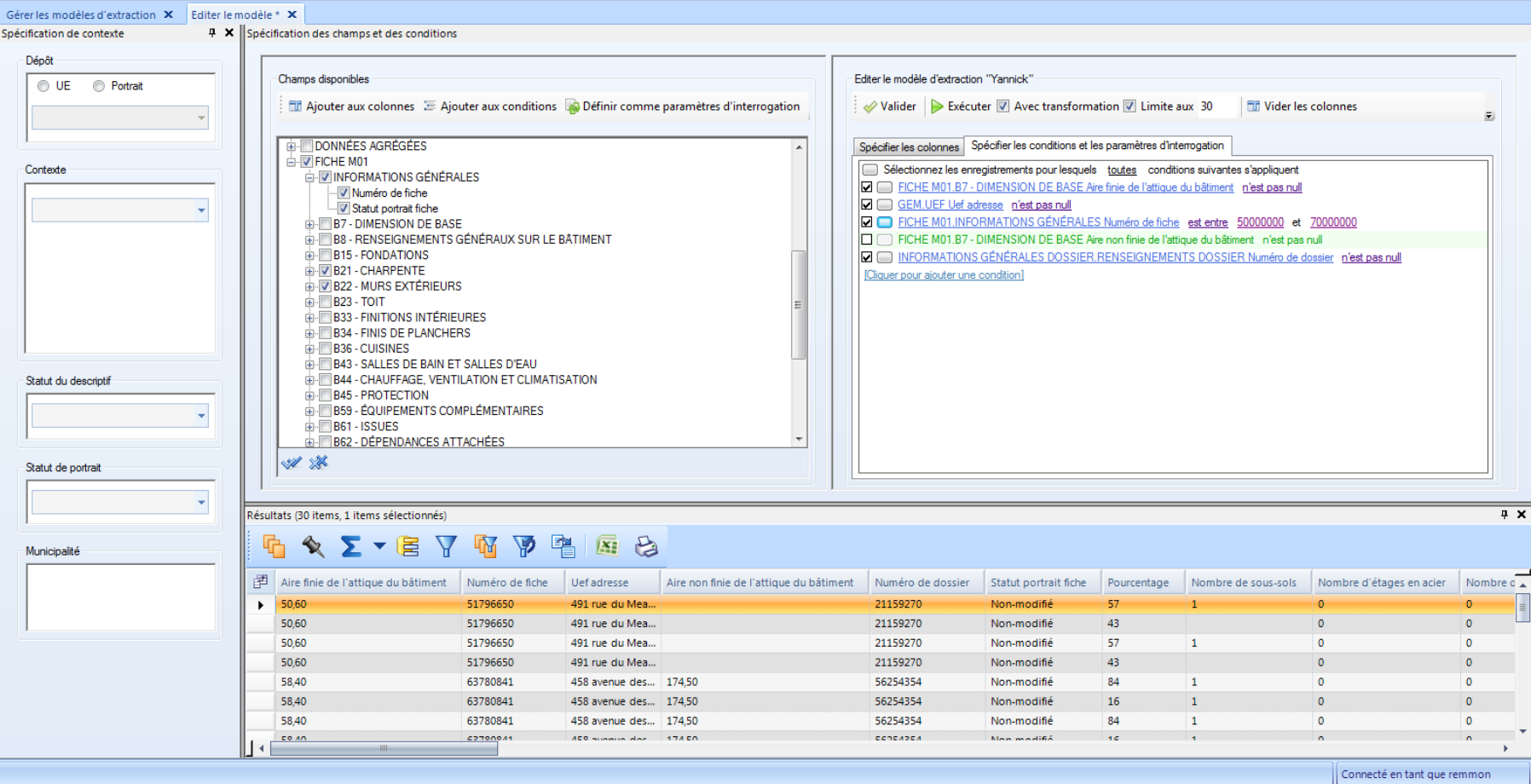Open the Statut de portrait dropdown

201,503
